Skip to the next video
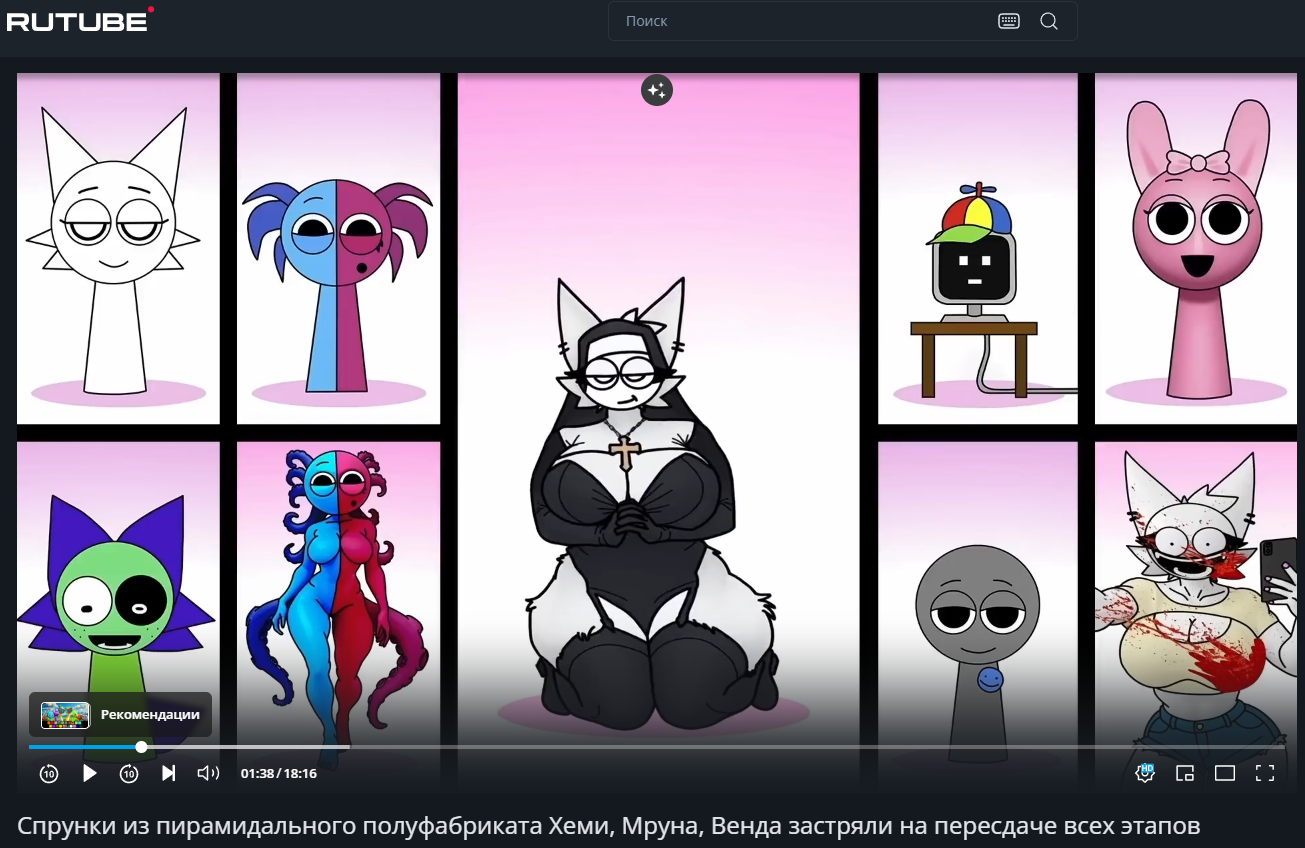This screenshot has width=1305, height=848. point(169,773)
